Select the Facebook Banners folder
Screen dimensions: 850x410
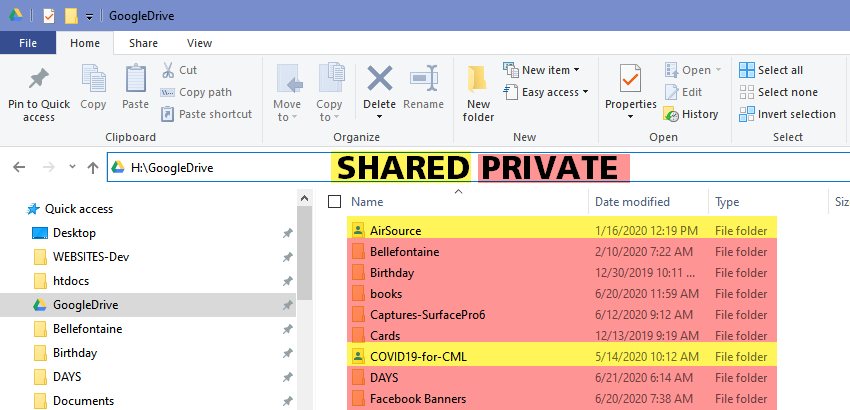(562, 399)
